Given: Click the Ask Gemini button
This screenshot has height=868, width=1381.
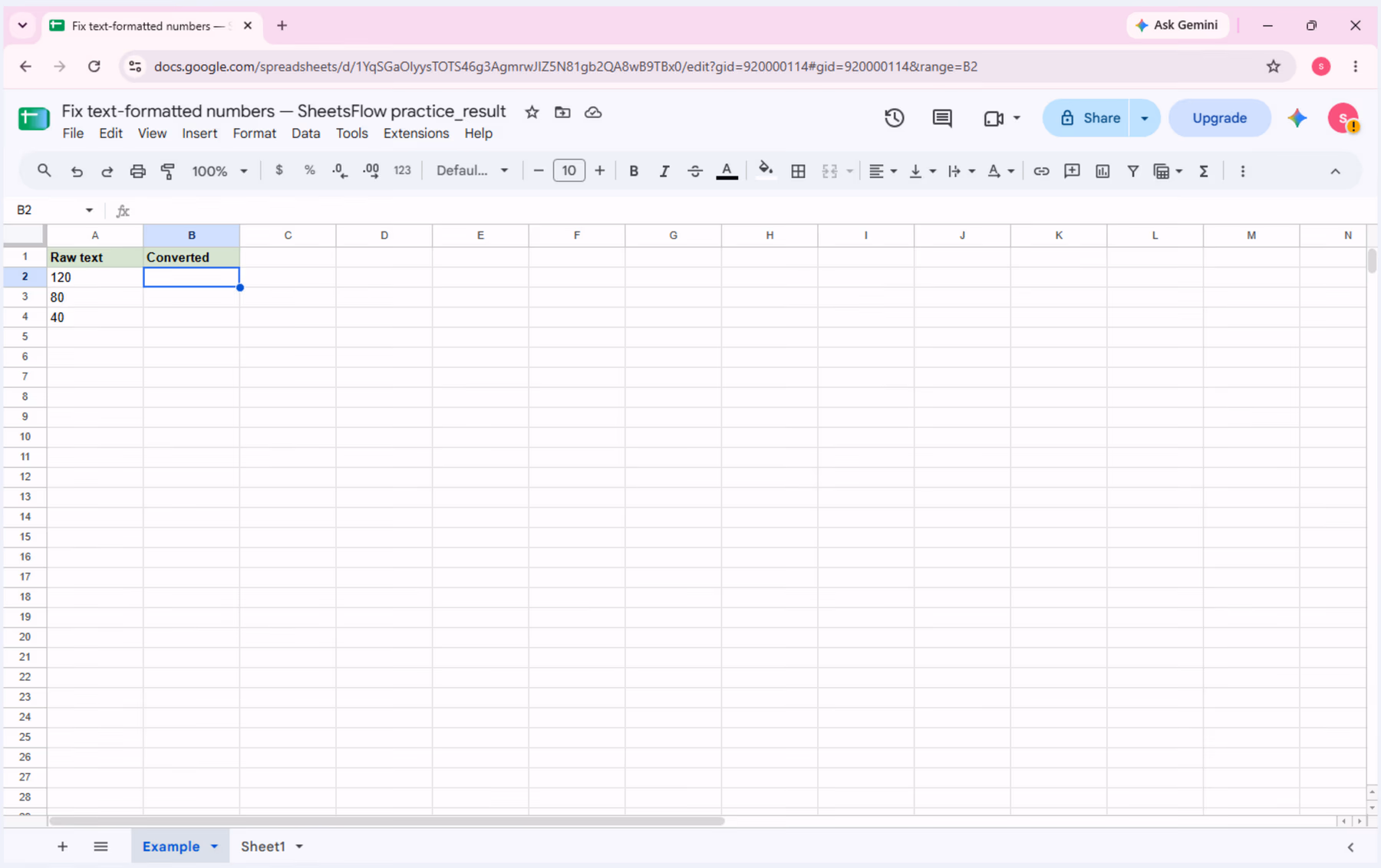Looking at the screenshot, I should 1177,25.
